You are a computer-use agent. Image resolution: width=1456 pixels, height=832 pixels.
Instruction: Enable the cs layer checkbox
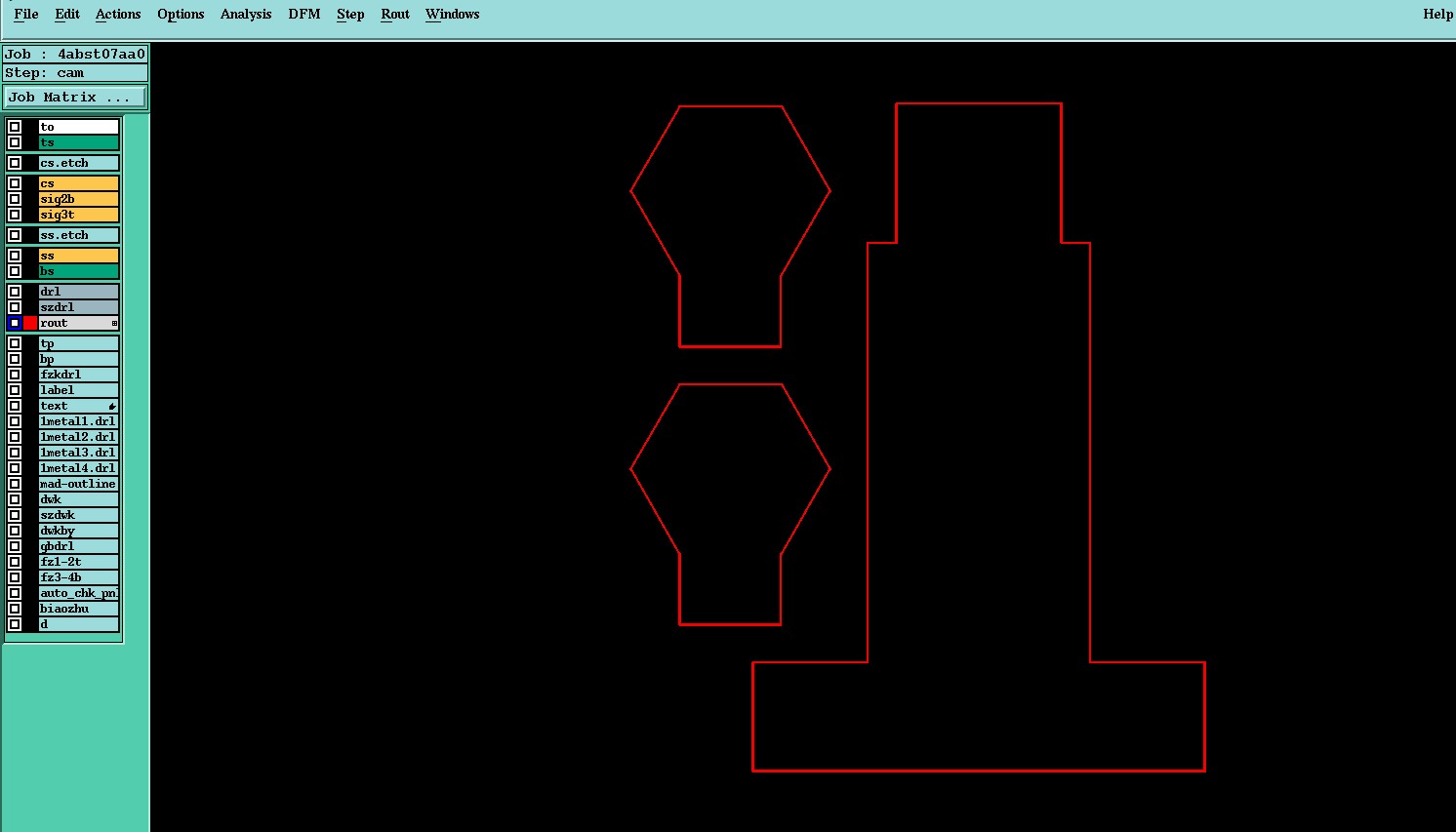(15, 183)
